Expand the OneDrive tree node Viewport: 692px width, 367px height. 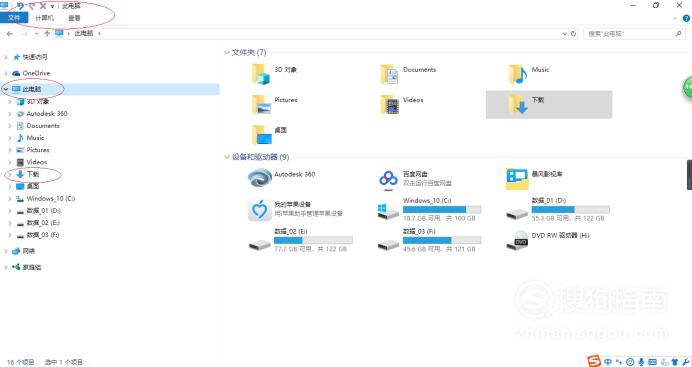[x=6, y=73]
